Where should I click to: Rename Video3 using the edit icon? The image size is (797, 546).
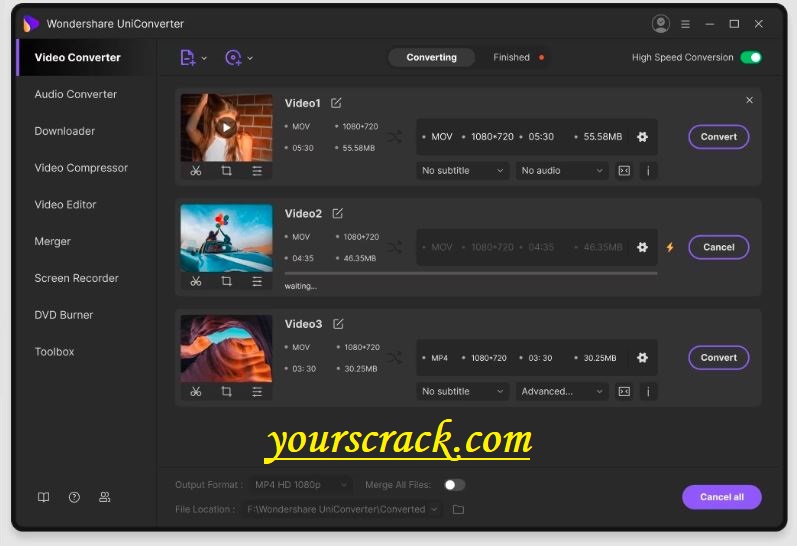pos(338,324)
